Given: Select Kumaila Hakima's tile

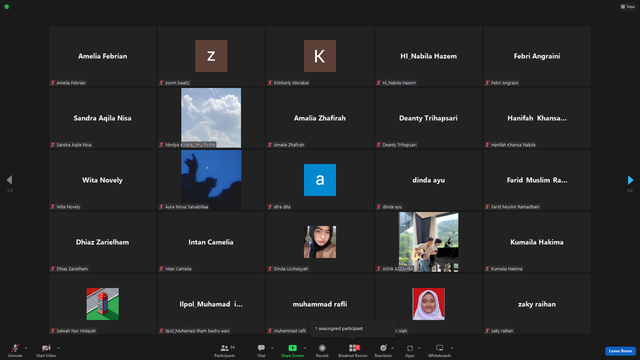Looking at the screenshot, I should tap(537, 242).
